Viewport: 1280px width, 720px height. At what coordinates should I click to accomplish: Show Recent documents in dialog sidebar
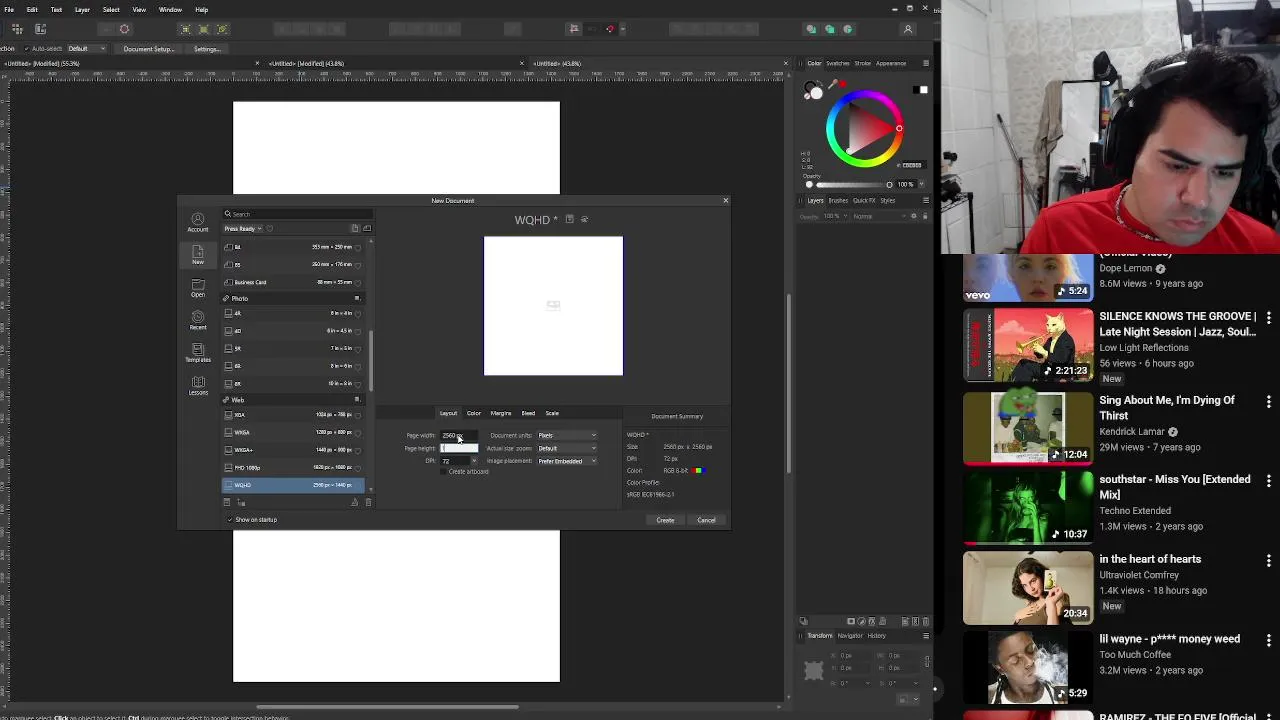[198, 320]
